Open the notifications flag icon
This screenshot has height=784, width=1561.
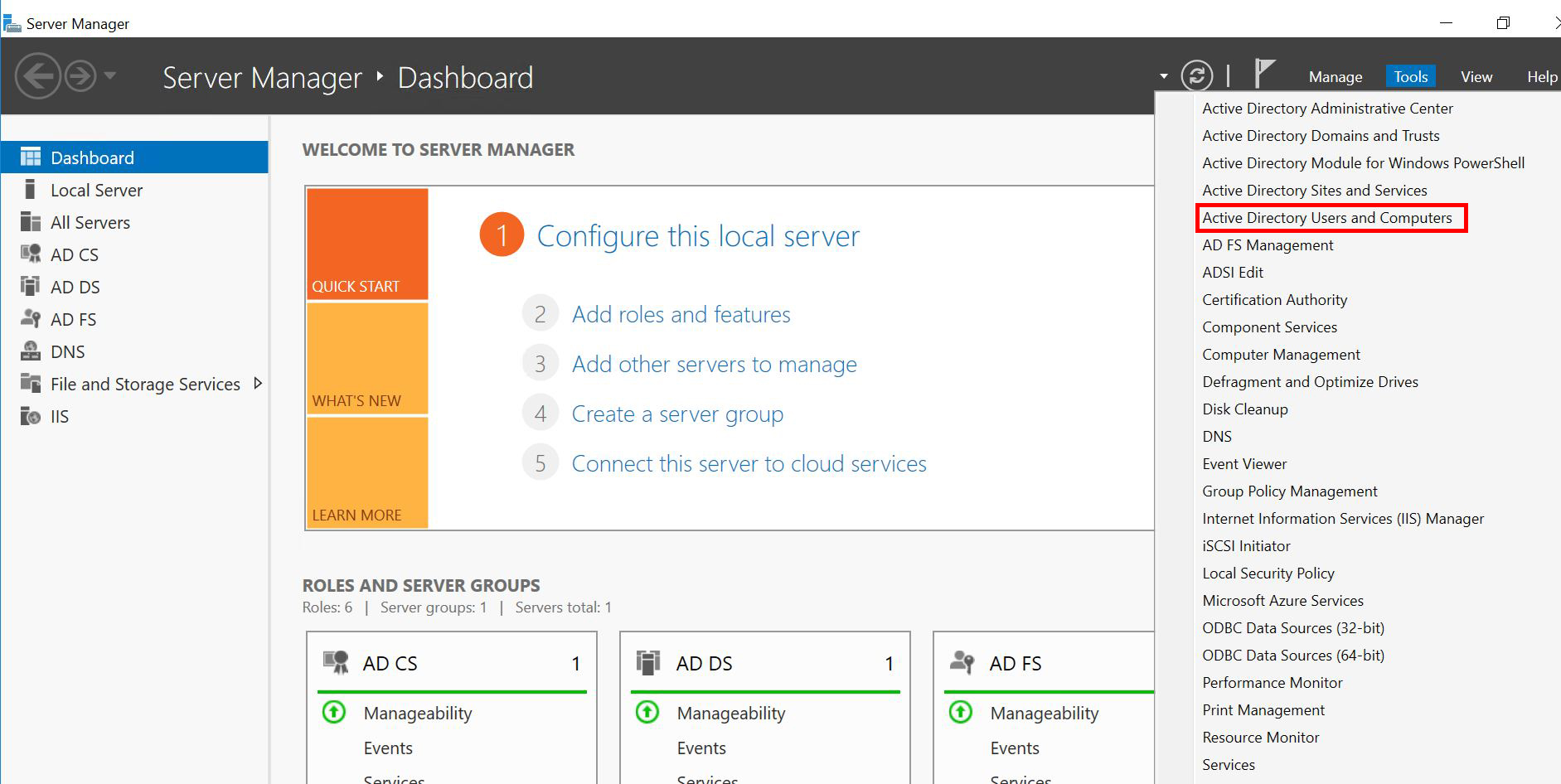coord(1263,75)
